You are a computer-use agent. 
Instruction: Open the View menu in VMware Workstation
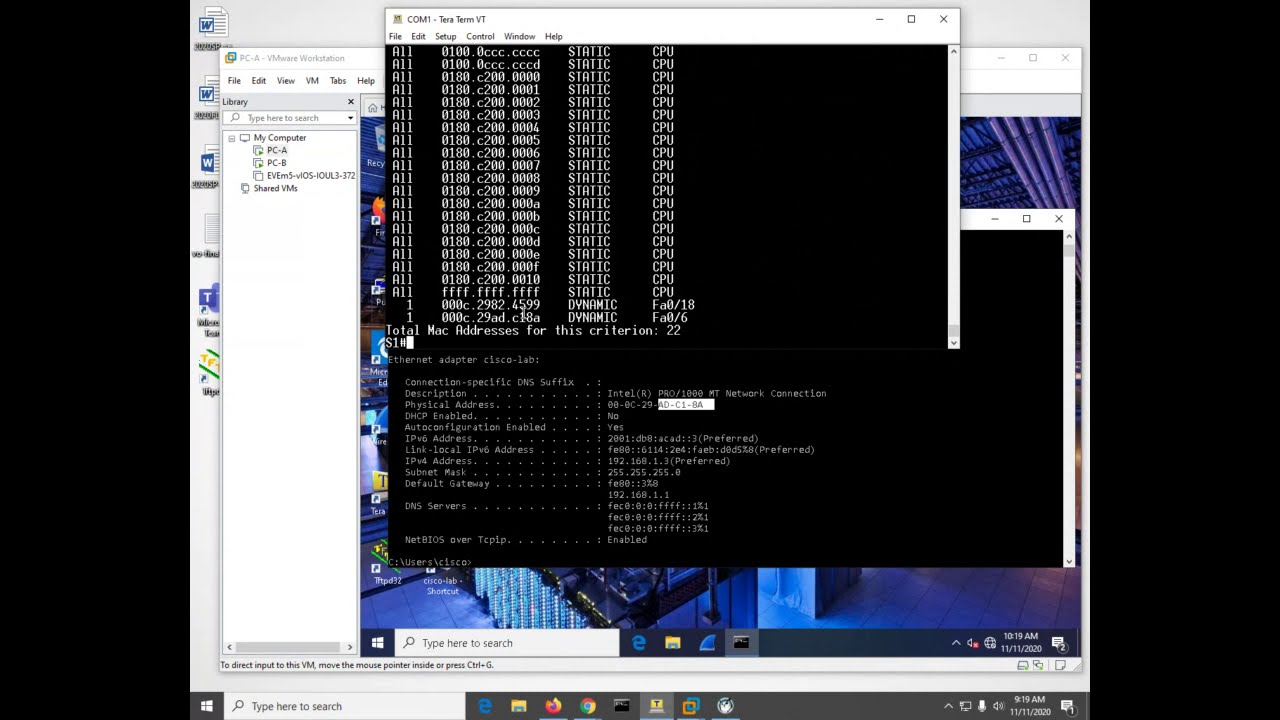coord(286,81)
